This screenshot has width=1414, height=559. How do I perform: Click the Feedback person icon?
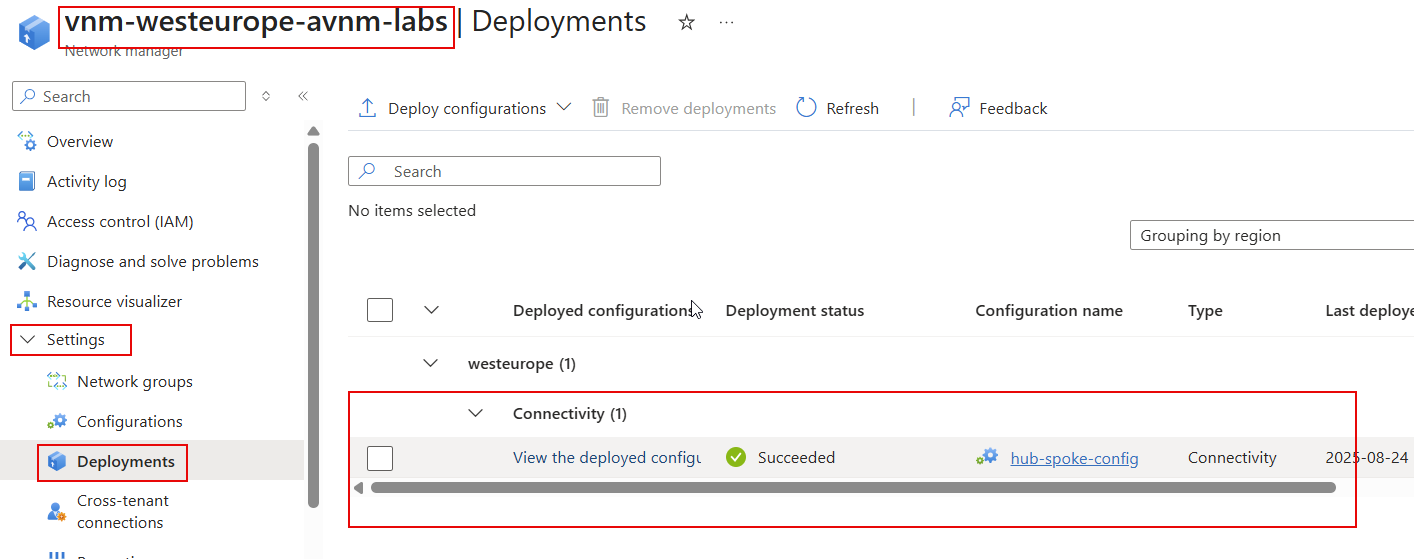click(x=960, y=108)
